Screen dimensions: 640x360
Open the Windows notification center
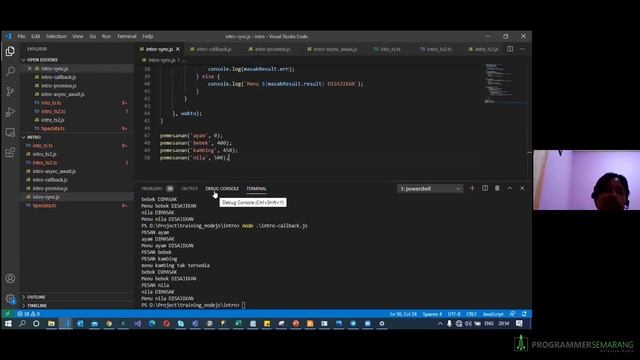click(x=520, y=324)
